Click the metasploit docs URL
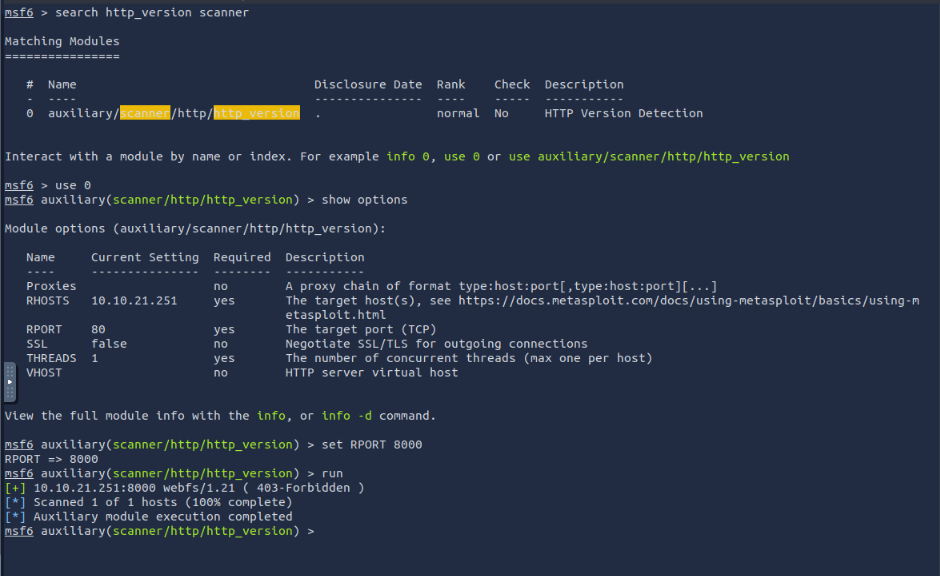The width and height of the screenshot is (940, 576). (x=689, y=307)
